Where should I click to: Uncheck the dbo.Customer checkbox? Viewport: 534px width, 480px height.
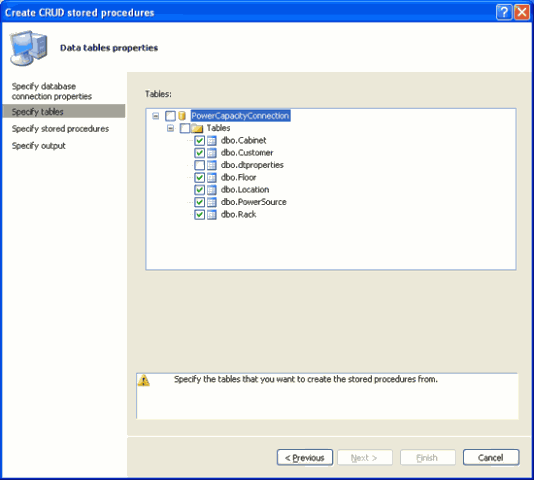point(200,153)
